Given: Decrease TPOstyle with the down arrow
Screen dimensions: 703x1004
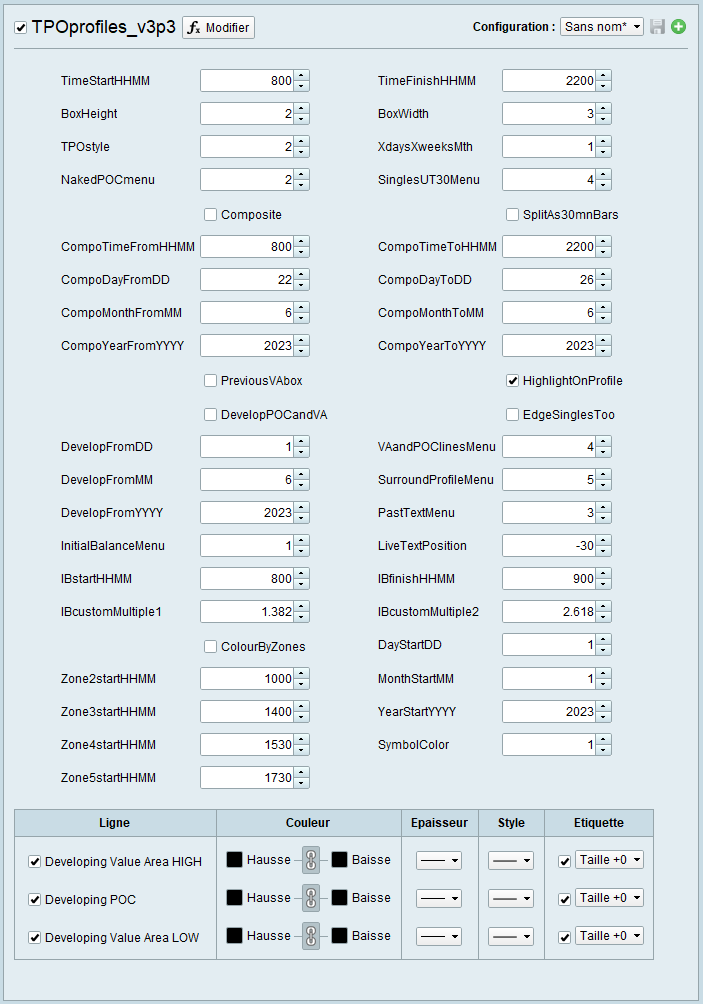Looking at the screenshot, I should tap(302, 152).
